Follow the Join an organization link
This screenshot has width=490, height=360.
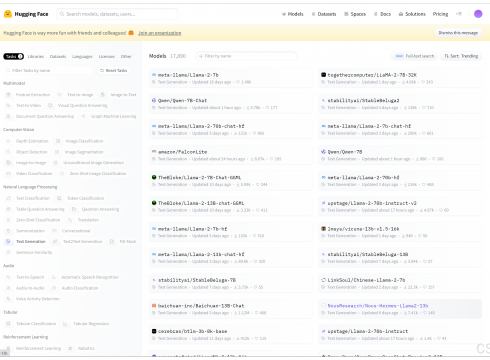click(160, 33)
